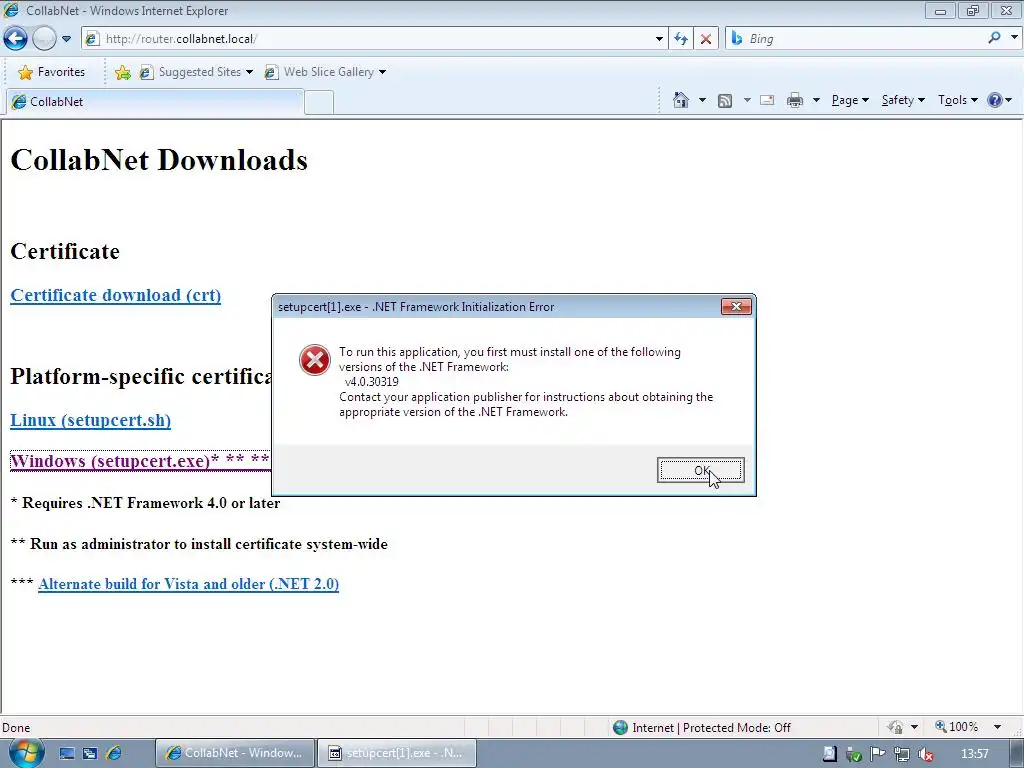This screenshot has height=768, width=1024.
Task: Click the status bar privacy lock icon
Action: point(895,727)
